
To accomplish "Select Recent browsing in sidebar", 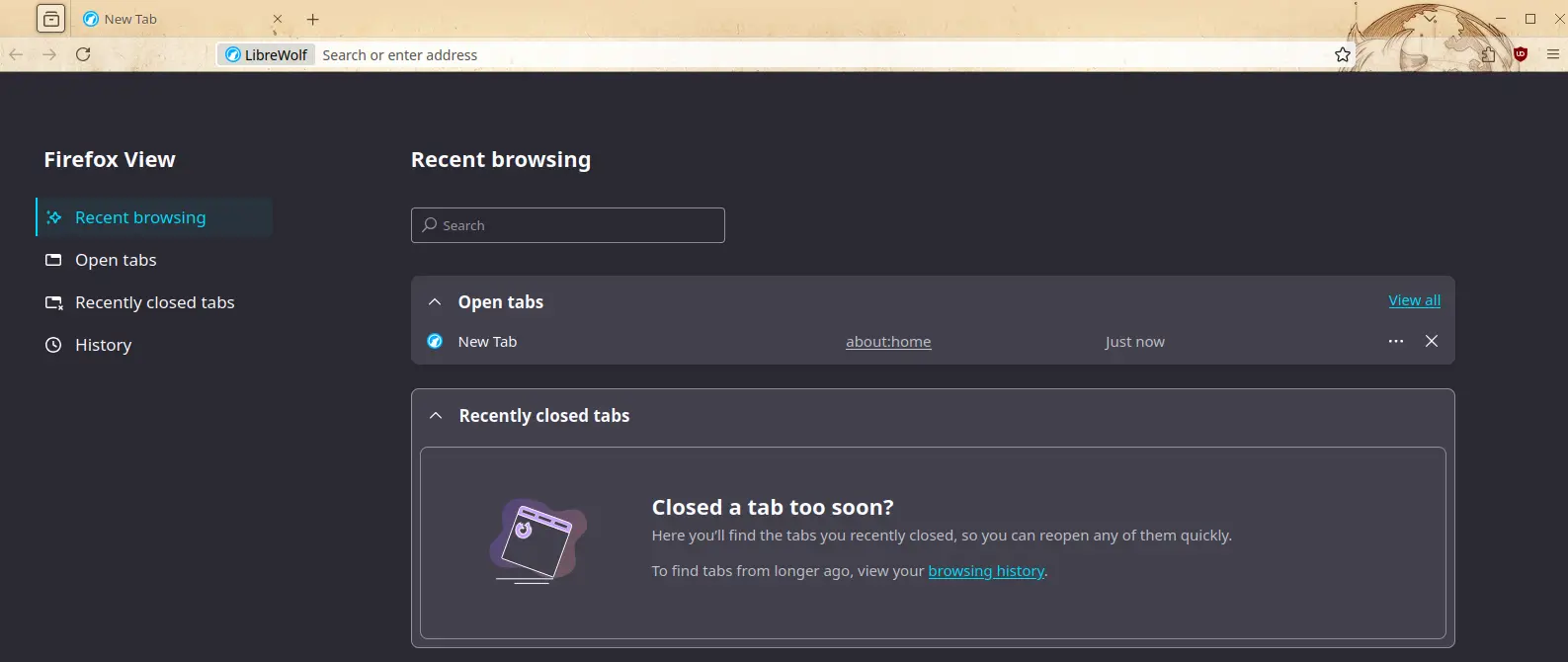I will click(154, 217).
